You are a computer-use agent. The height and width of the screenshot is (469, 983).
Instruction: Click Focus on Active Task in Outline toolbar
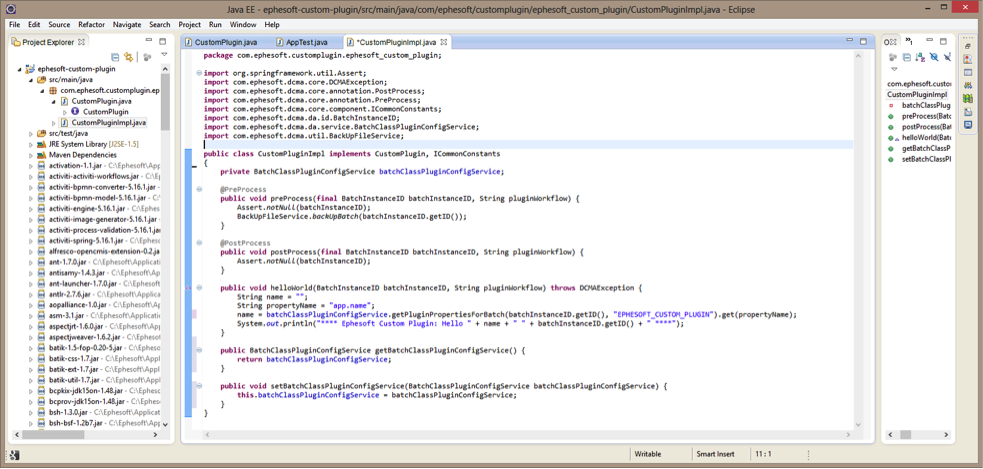pyautogui.click(x=893, y=57)
